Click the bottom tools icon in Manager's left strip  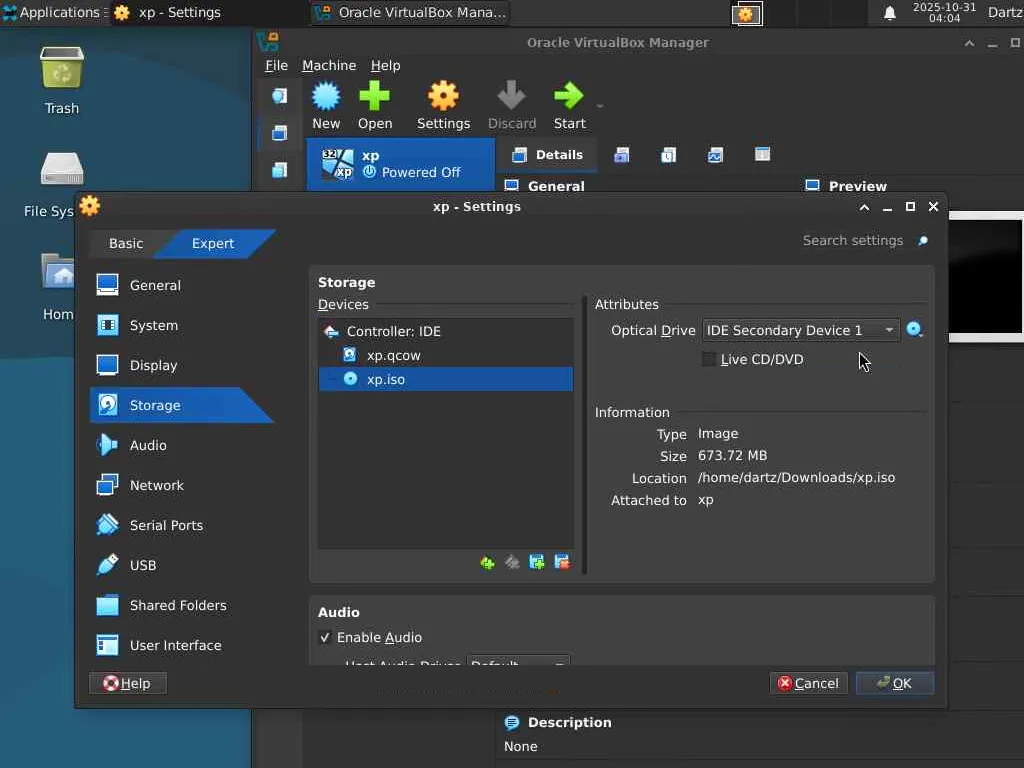[x=280, y=170]
